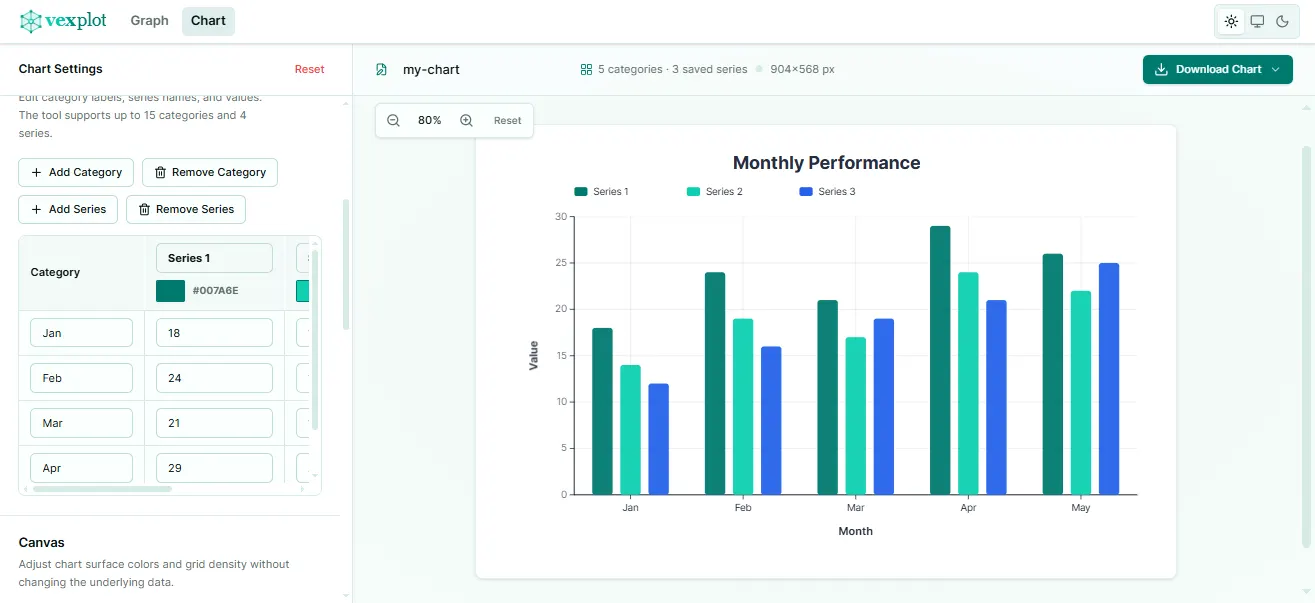Click the Jan category input field

pyautogui.click(x=81, y=333)
